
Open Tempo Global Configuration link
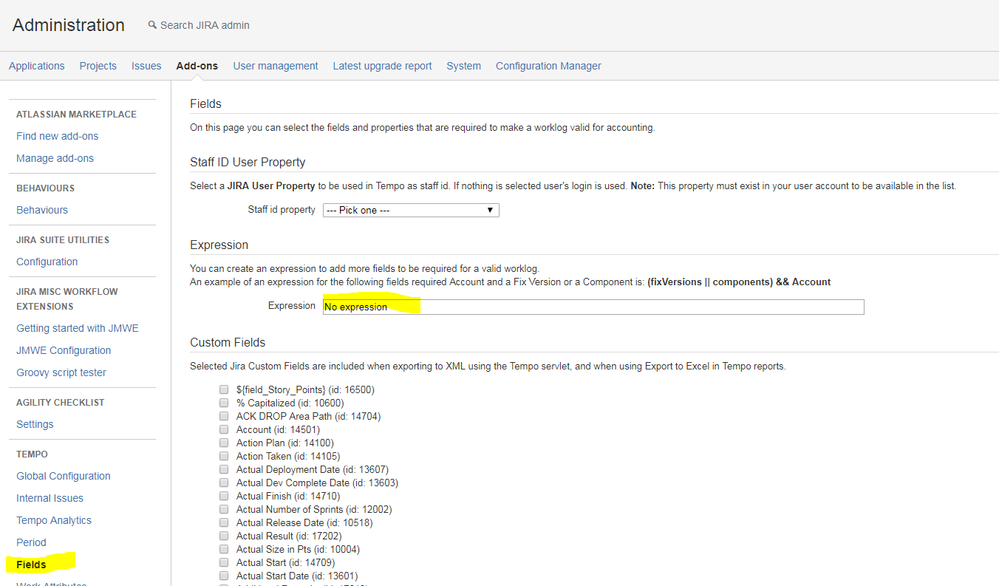click(x=63, y=476)
